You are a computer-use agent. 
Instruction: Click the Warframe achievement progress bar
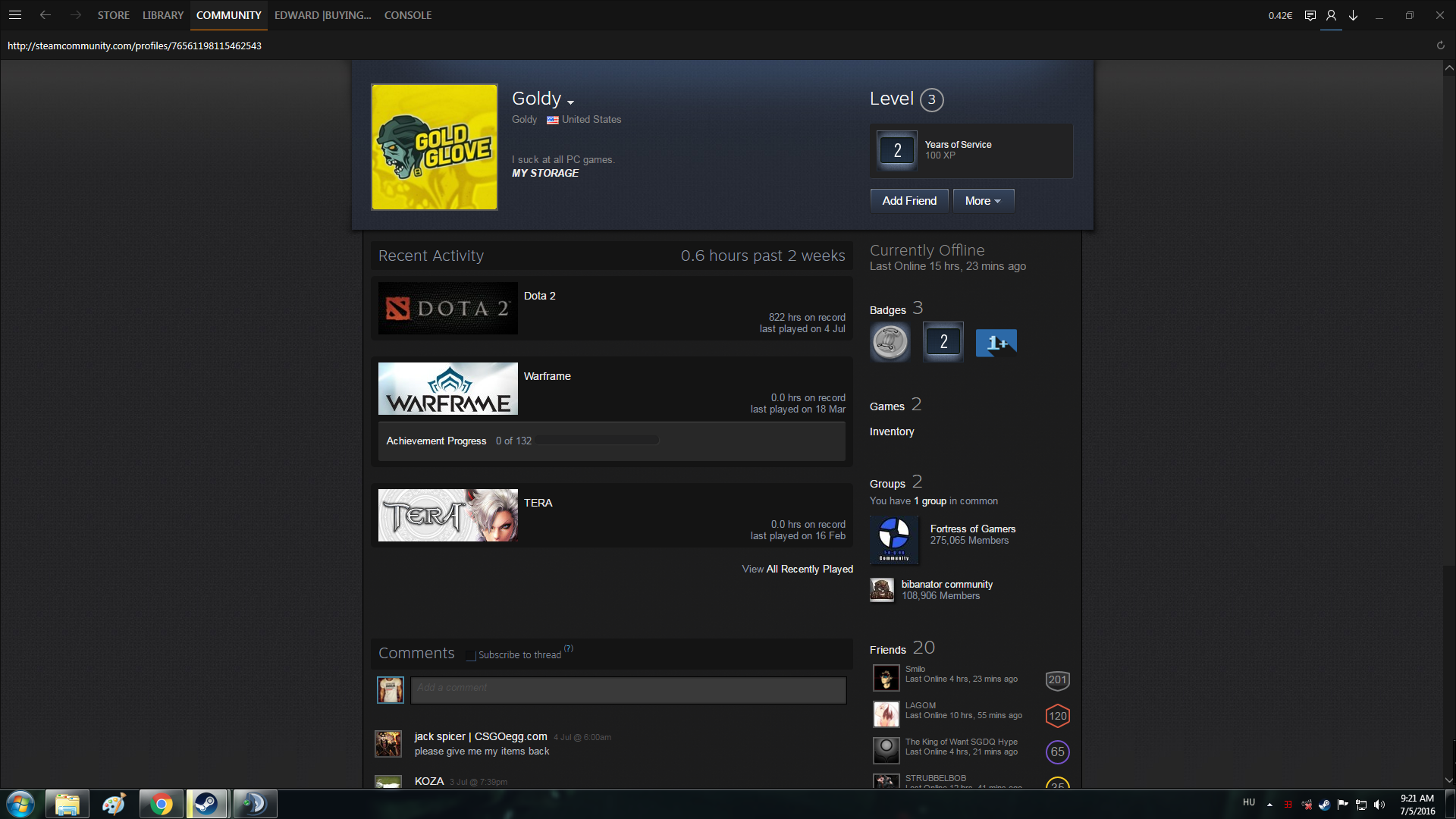pyautogui.click(x=598, y=441)
